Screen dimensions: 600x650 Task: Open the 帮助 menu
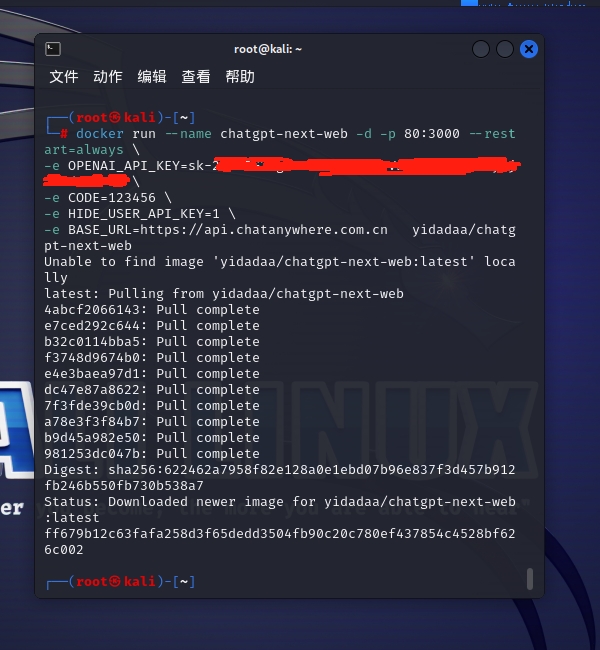click(240, 77)
